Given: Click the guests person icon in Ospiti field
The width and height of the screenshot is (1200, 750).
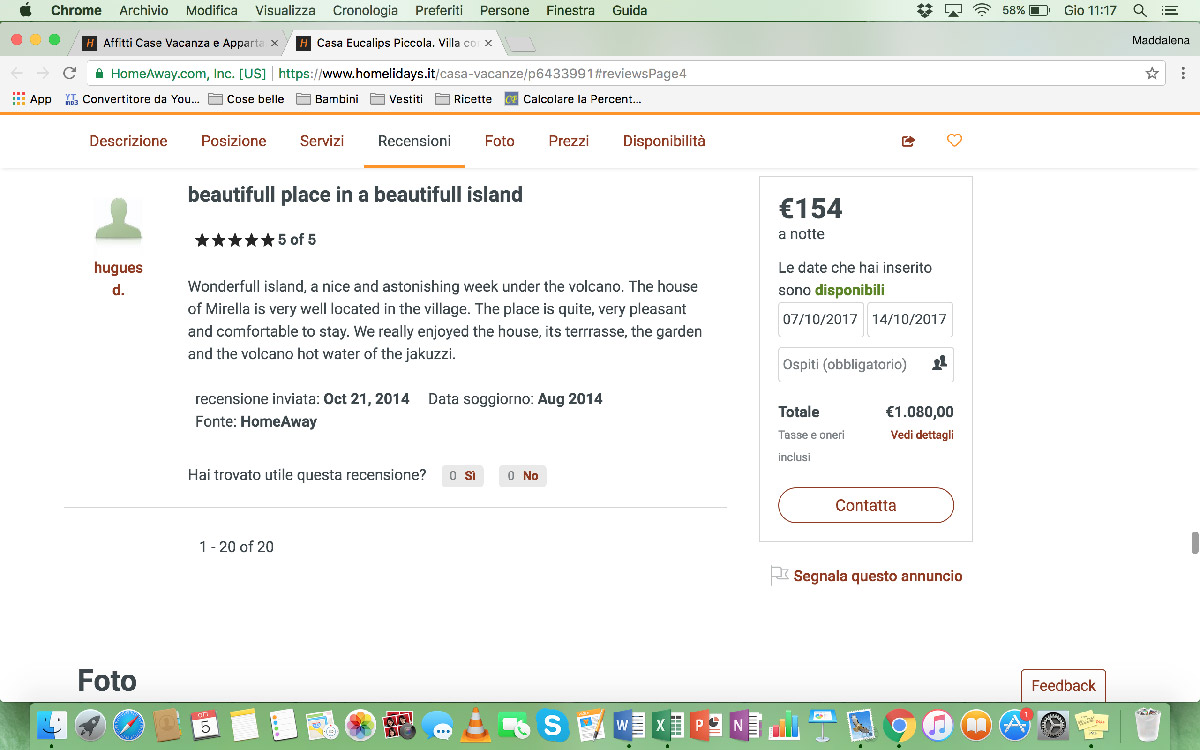Looking at the screenshot, I should (939, 364).
